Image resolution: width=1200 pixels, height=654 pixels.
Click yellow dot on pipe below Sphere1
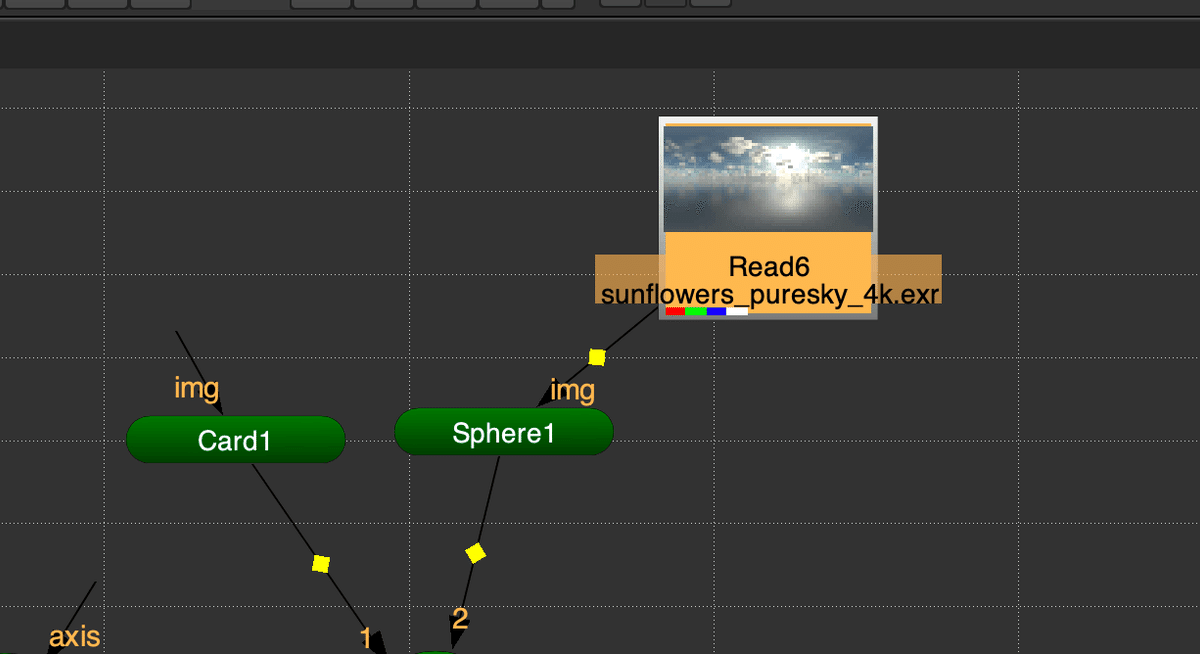click(476, 552)
